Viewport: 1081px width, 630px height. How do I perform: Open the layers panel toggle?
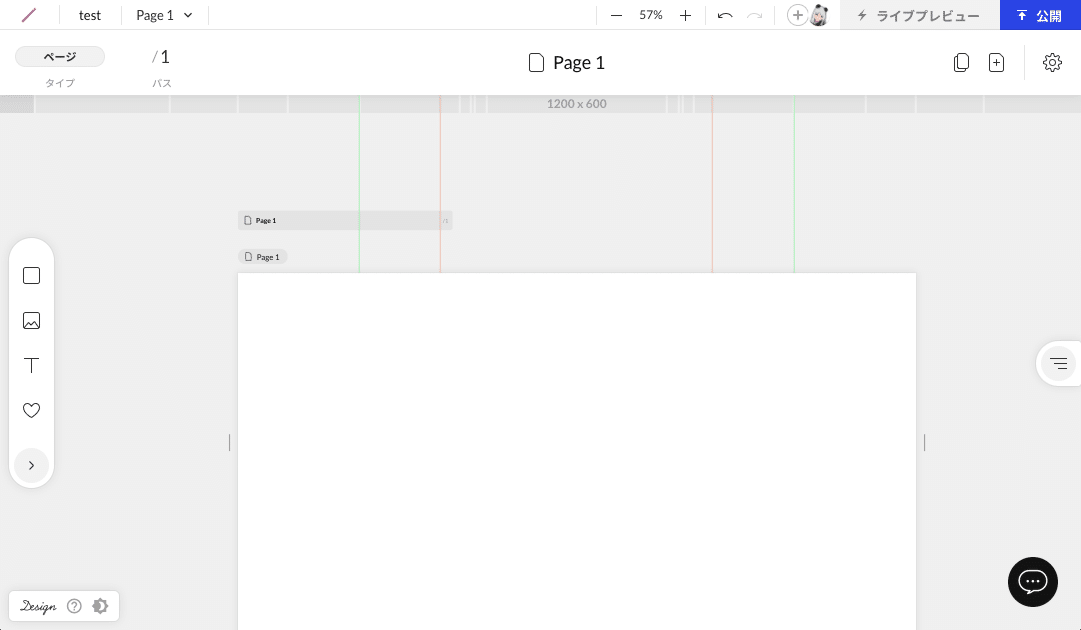click(1058, 363)
